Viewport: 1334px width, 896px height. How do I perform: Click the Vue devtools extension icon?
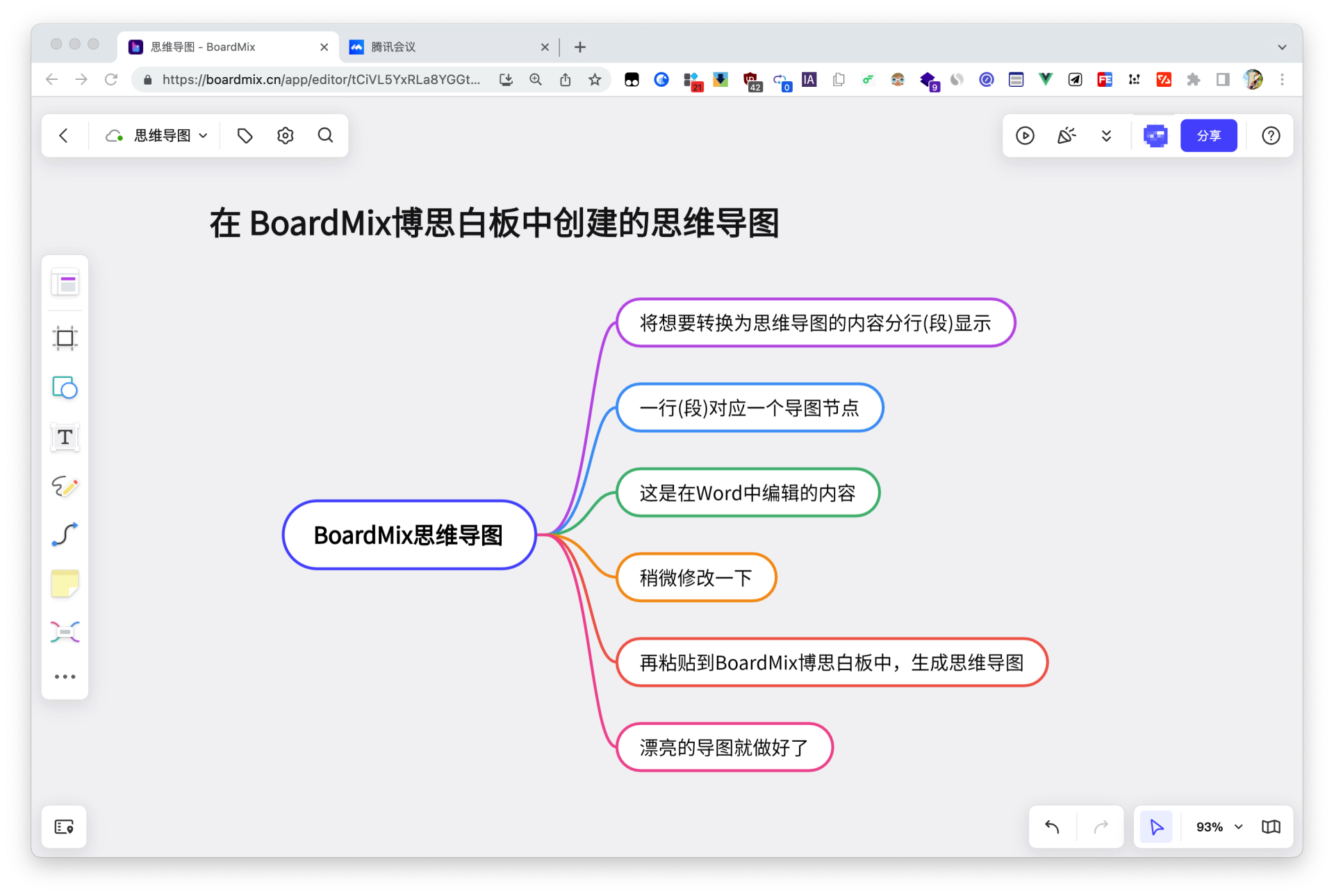coord(1045,80)
